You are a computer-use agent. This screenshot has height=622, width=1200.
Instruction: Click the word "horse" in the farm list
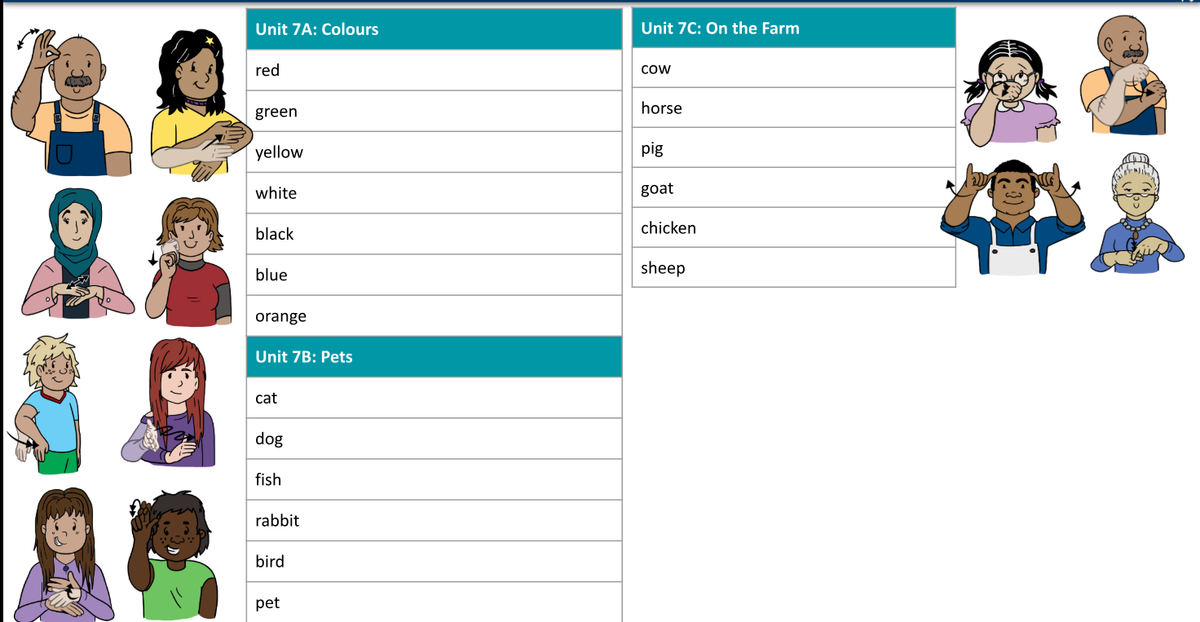pos(661,108)
